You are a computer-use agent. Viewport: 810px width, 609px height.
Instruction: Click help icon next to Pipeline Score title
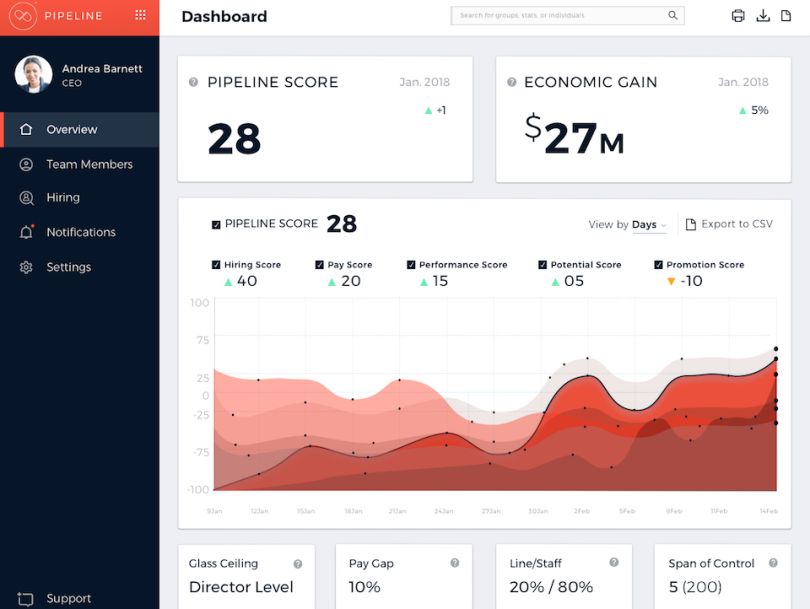click(x=194, y=82)
